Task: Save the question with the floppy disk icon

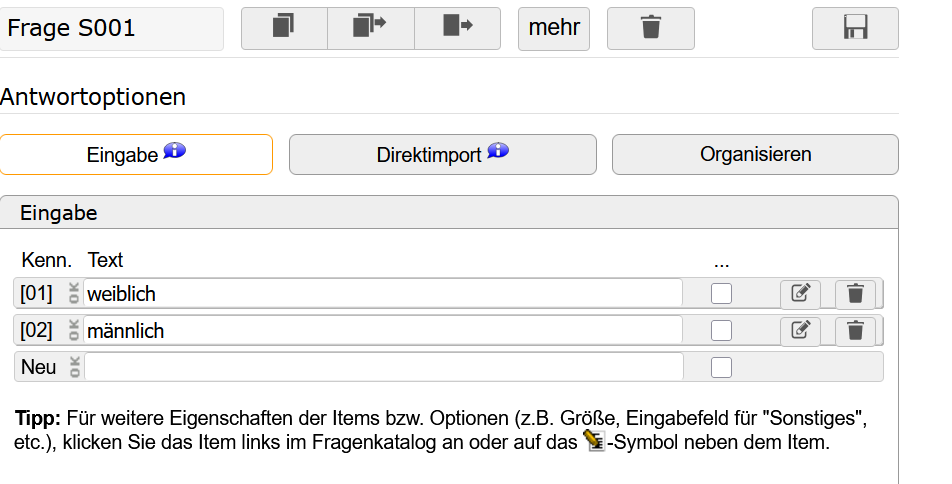Action: (x=855, y=28)
